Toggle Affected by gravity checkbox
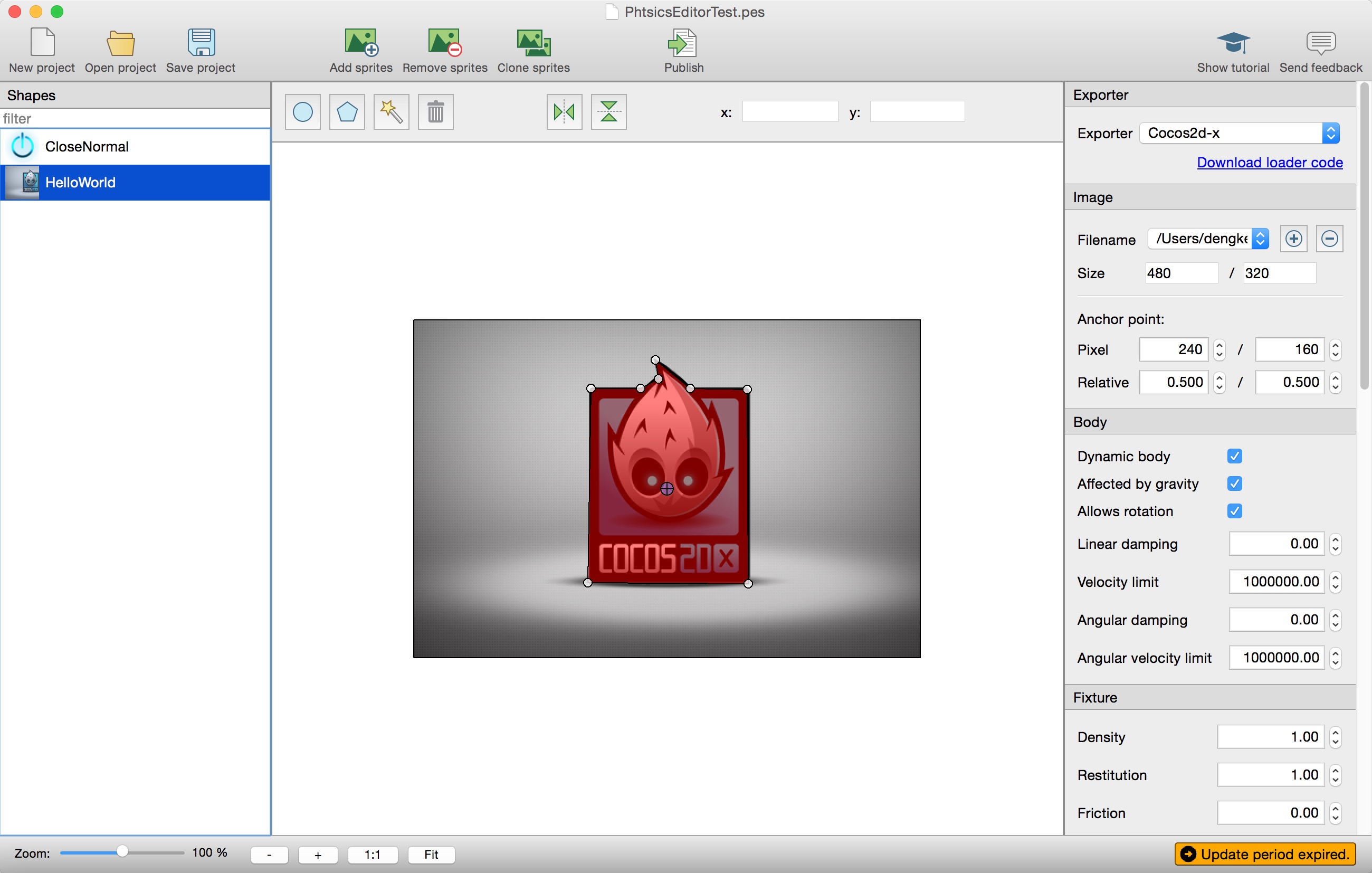Image resolution: width=1372 pixels, height=873 pixels. click(x=1234, y=484)
